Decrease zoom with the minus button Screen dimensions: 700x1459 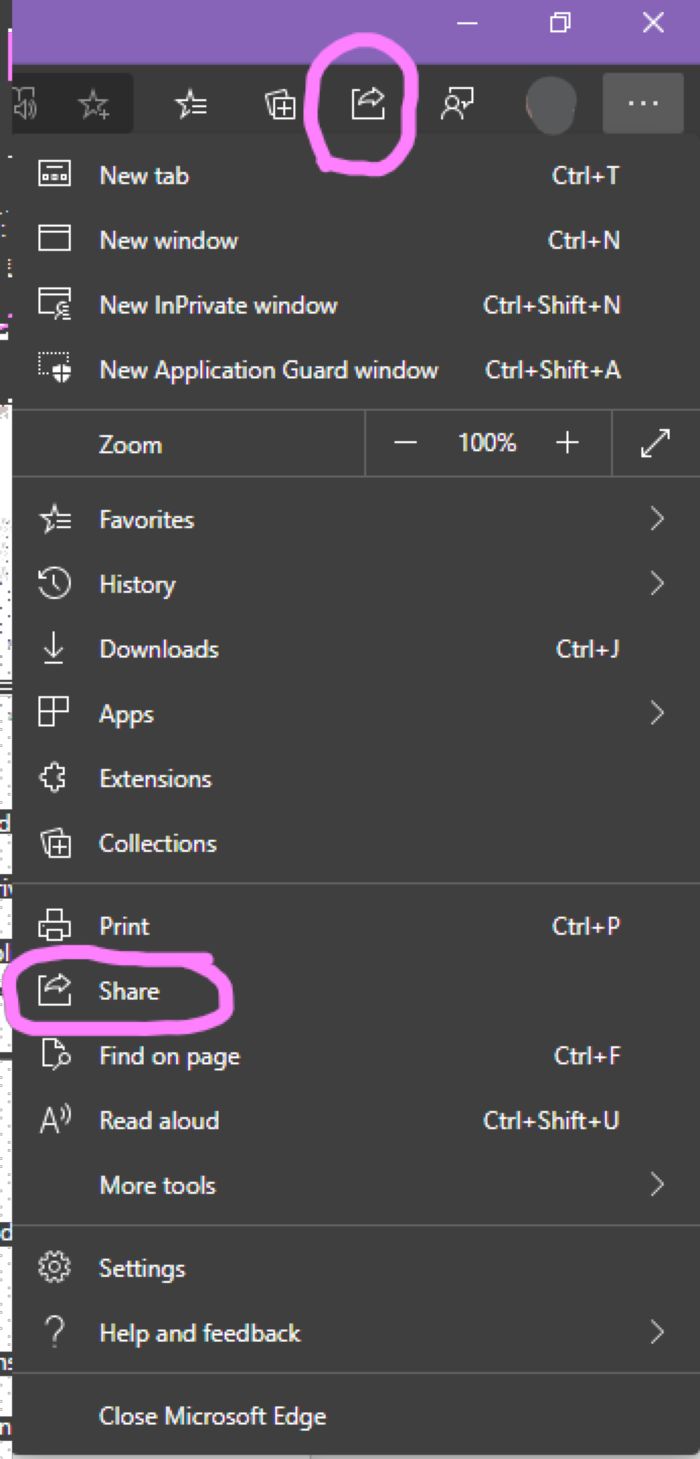(405, 443)
